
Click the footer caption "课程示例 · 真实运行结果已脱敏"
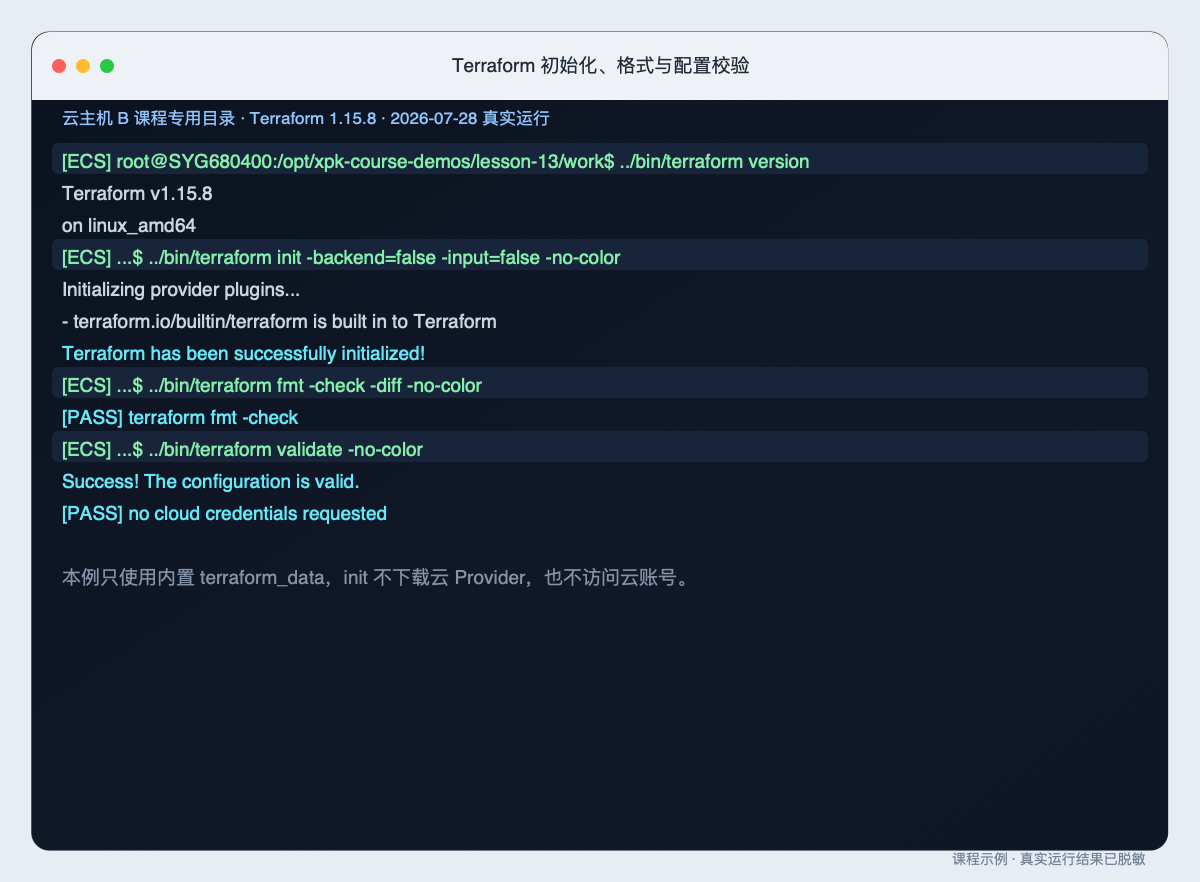(1048, 859)
